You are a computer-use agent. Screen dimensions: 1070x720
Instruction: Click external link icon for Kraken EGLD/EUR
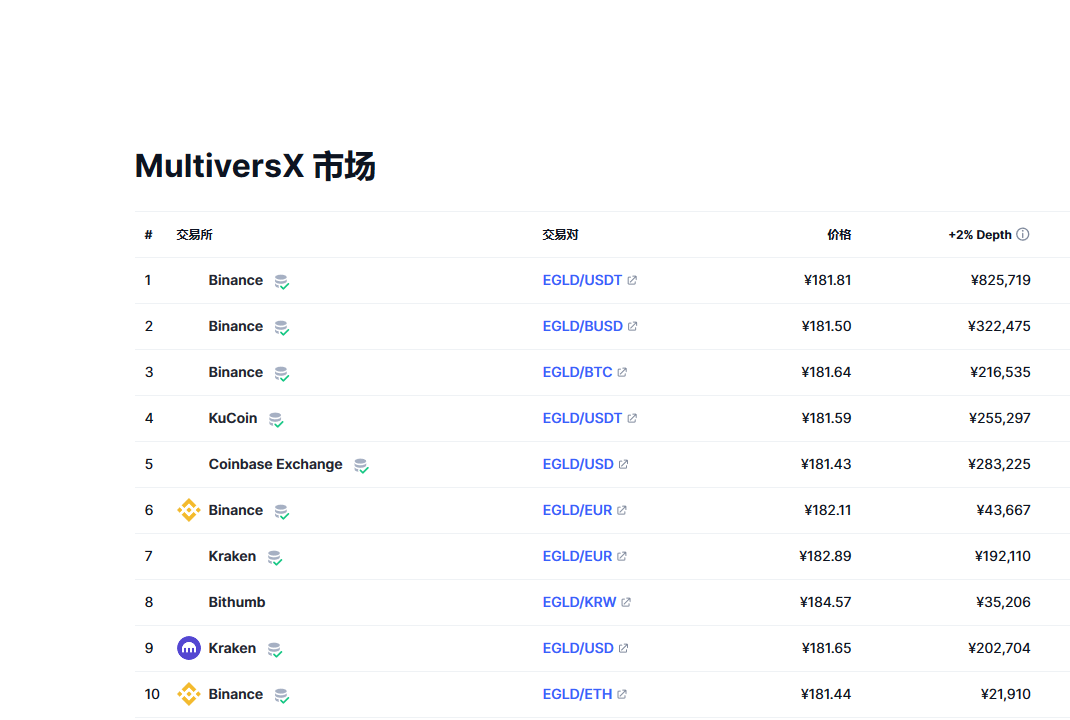click(622, 556)
